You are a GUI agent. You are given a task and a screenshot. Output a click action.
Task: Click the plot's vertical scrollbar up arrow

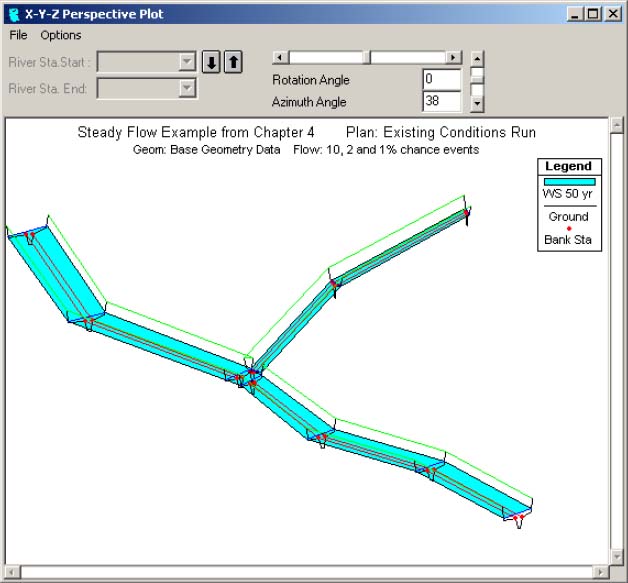tap(617, 124)
